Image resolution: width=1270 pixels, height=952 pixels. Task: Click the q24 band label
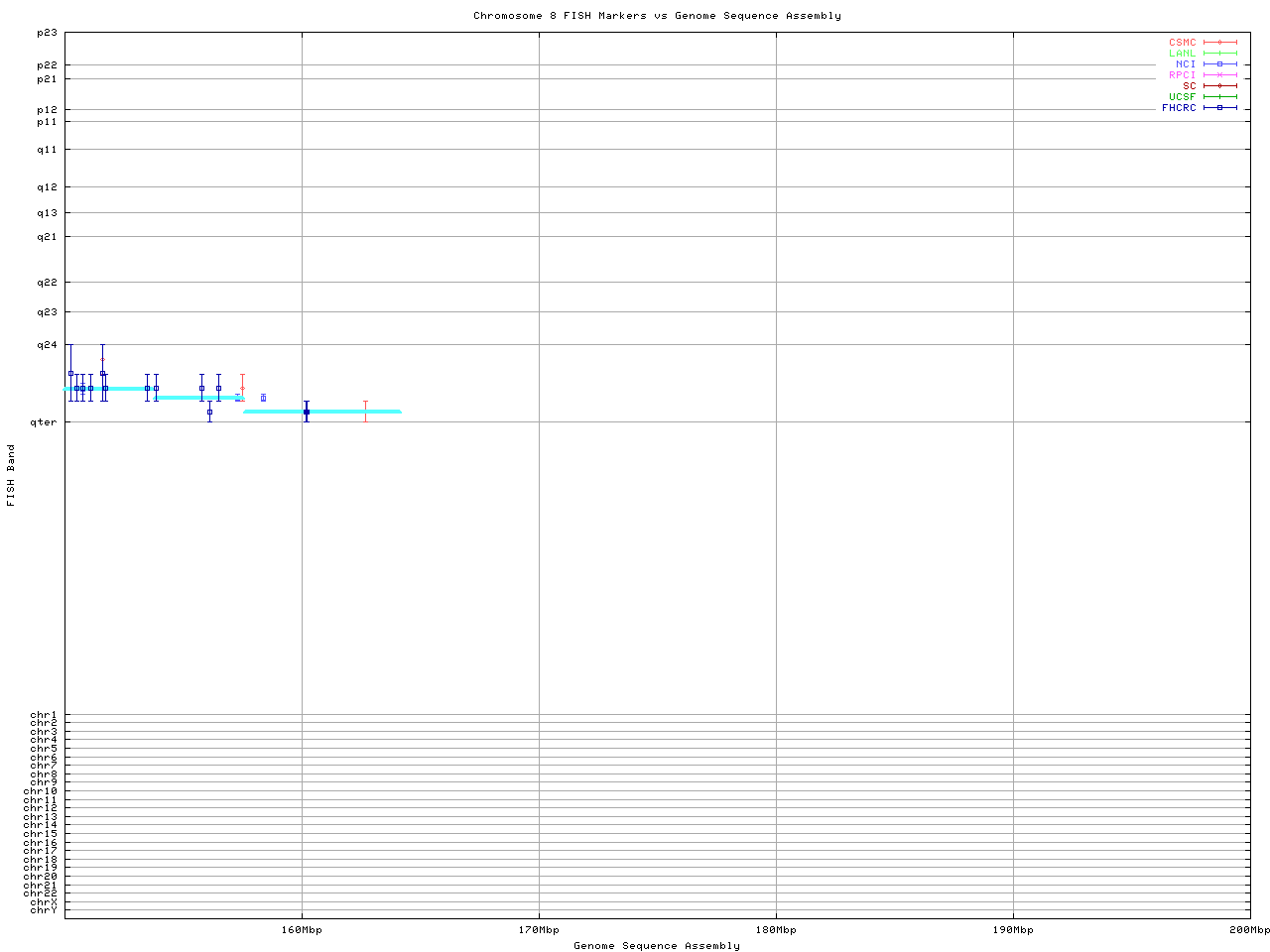click(x=47, y=345)
